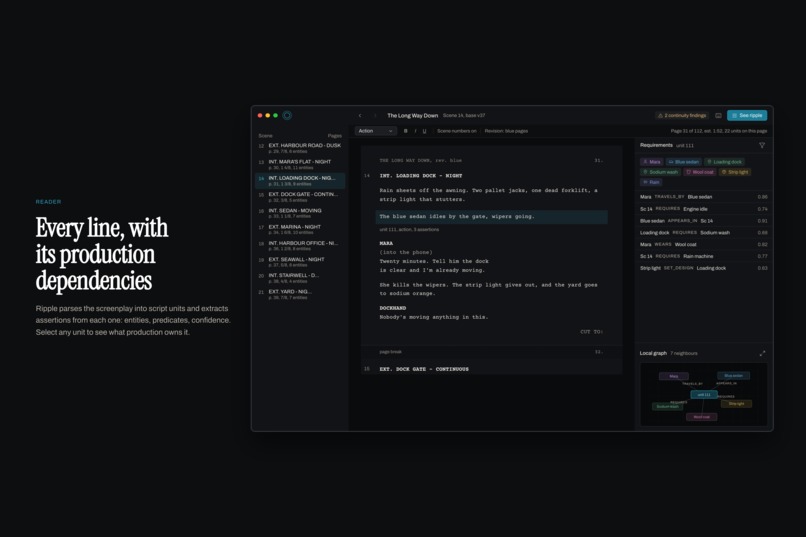Select the Mara WEARS Wool coat assertion

[704, 245]
